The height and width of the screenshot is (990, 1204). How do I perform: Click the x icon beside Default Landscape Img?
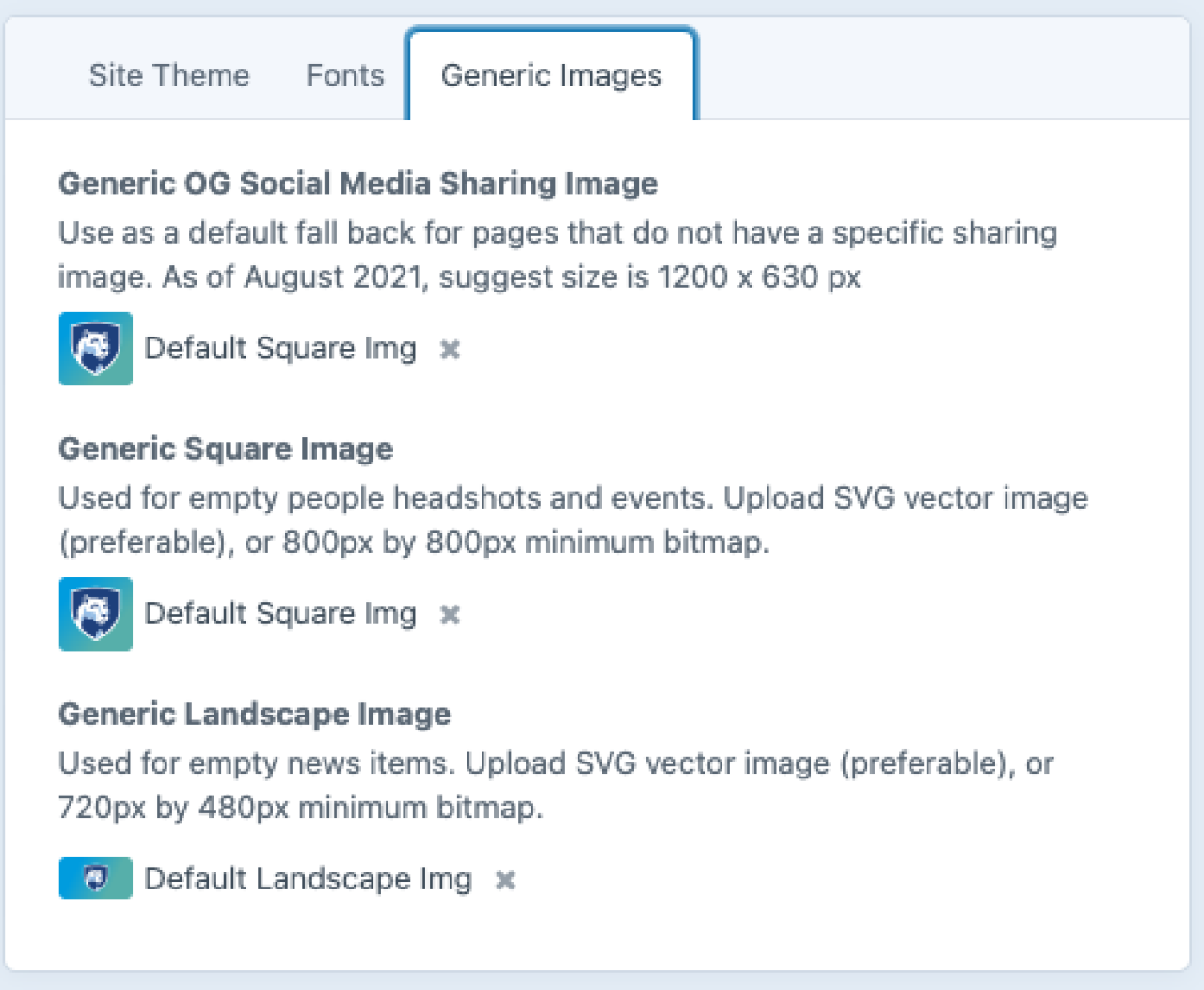[x=506, y=879]
